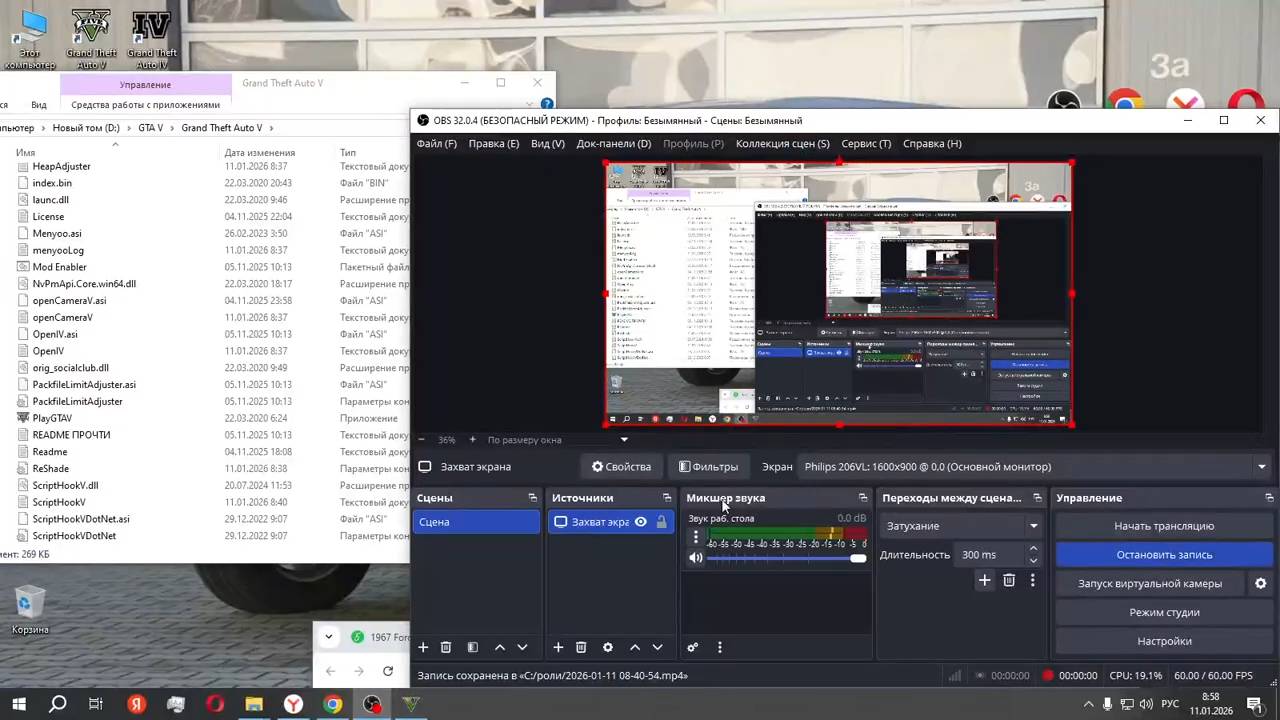Undock the Controls (Управление) panel
Screen dimensions: 1280x720
tap(1270, 498)
